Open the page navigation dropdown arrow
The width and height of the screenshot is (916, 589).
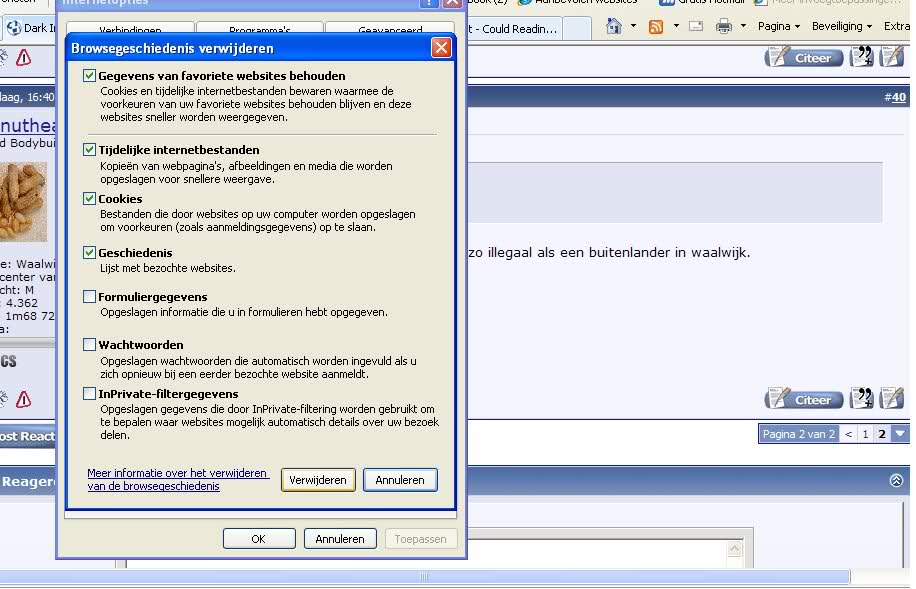(x=900, y=434)
